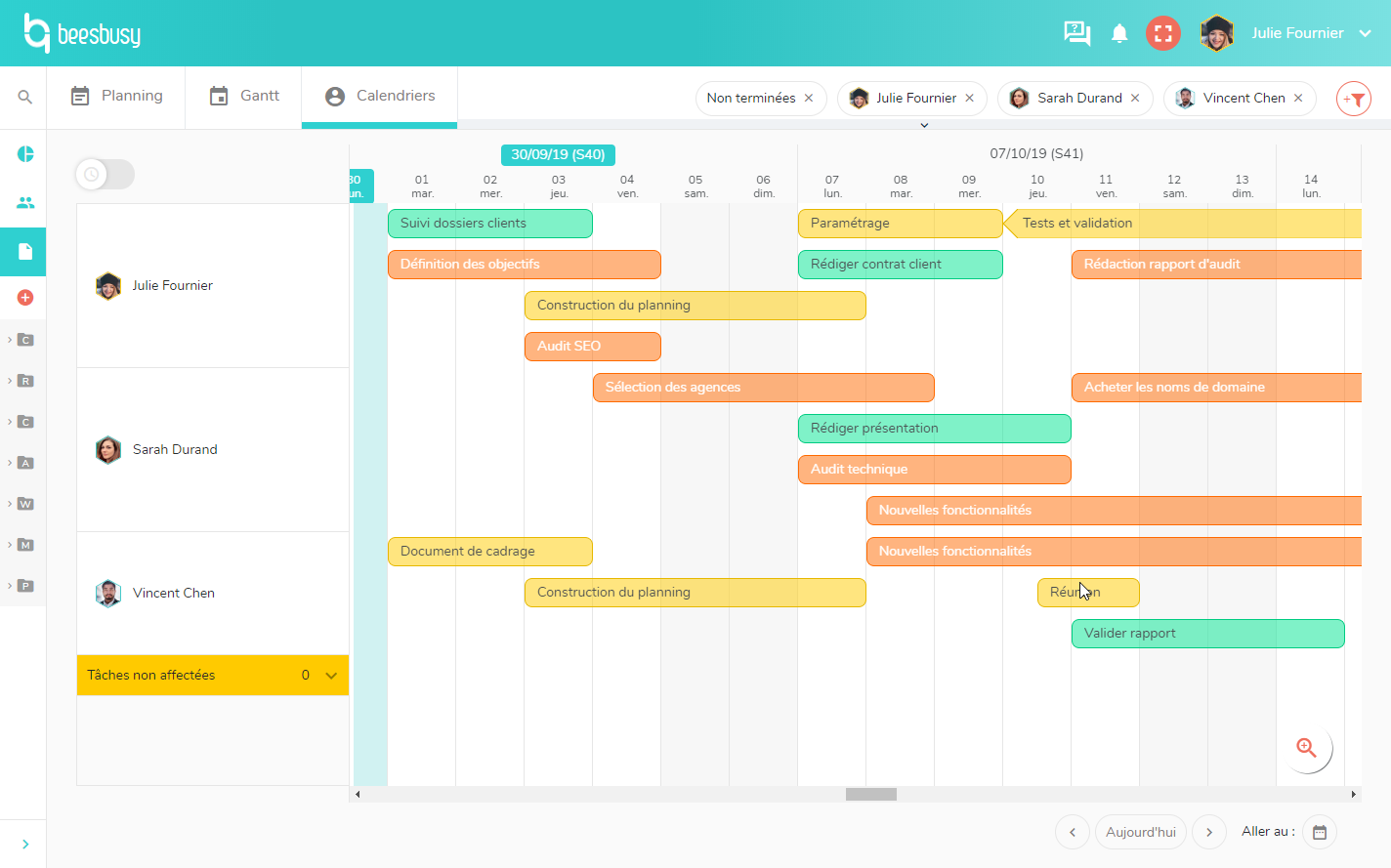The image size is (1391, 868).
Task: Switch to the Gantt tab
Action: pyautogui.click(x=244, y=96)
